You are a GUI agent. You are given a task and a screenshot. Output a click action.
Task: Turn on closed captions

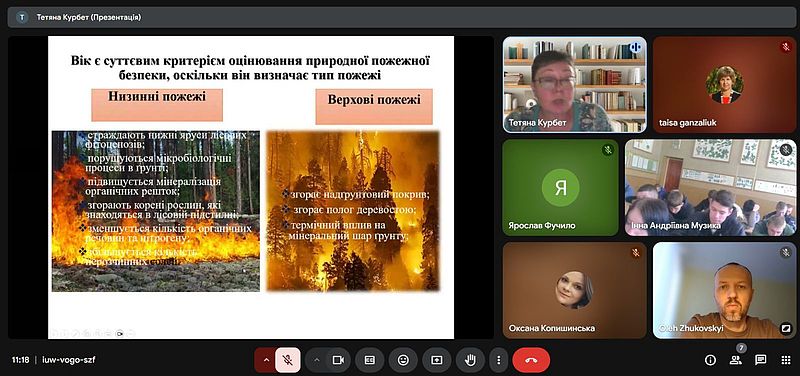[370, 360]
